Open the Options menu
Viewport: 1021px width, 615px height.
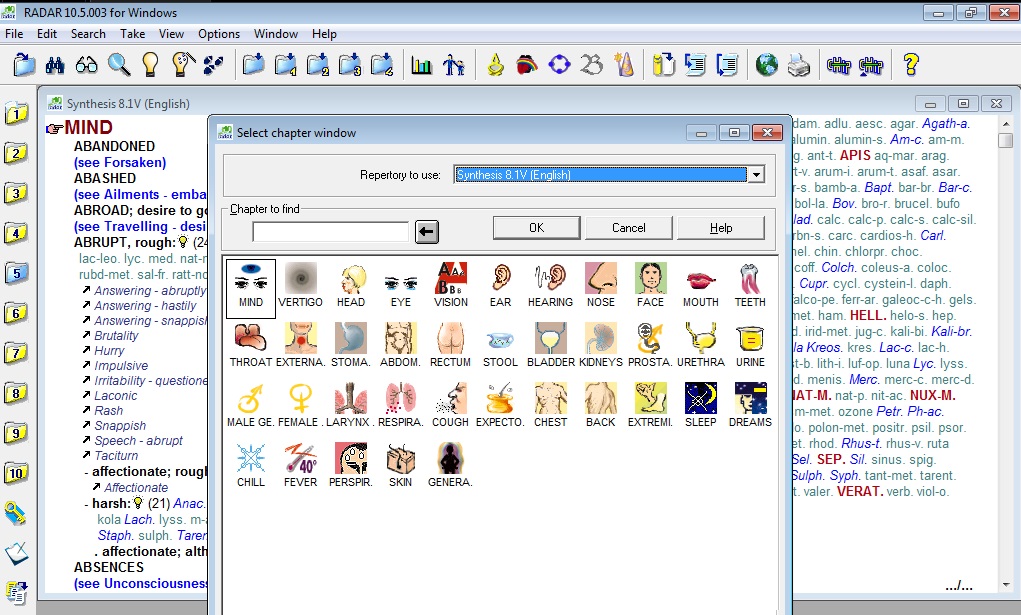219,34
